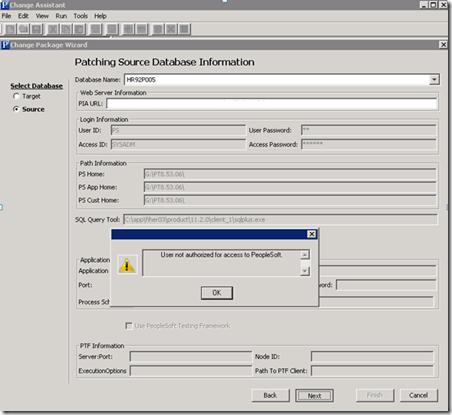Minimize the Change Assistant window
Viewport: 452px width, 415px height.
coord(424,5)
